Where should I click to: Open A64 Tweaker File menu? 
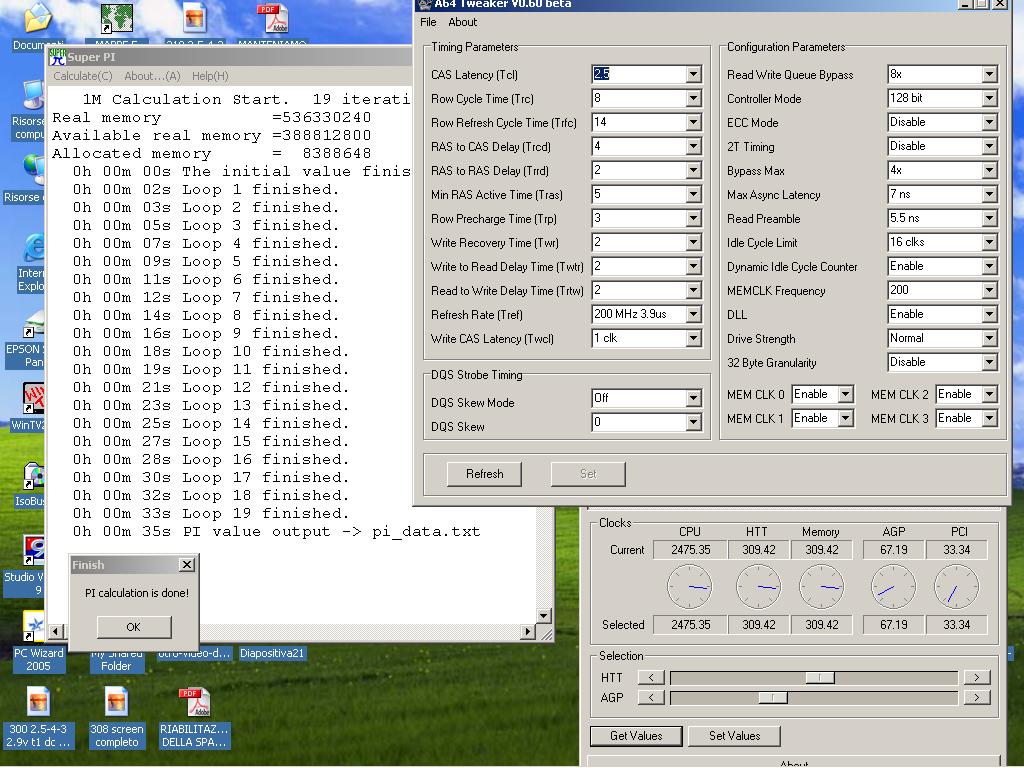point(428,22)
